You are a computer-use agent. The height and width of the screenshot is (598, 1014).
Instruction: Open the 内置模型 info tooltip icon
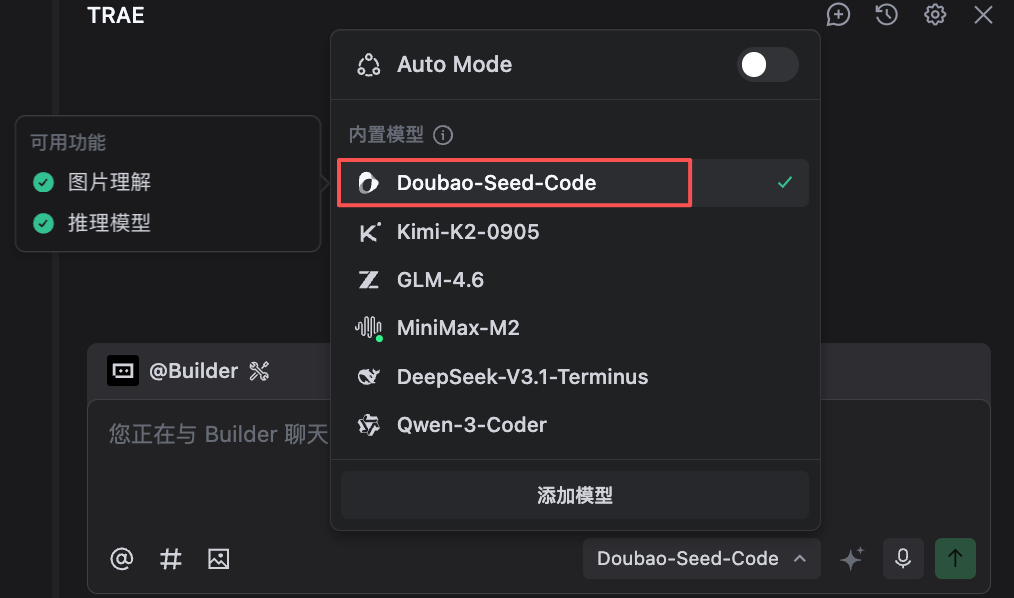[442, 134]
